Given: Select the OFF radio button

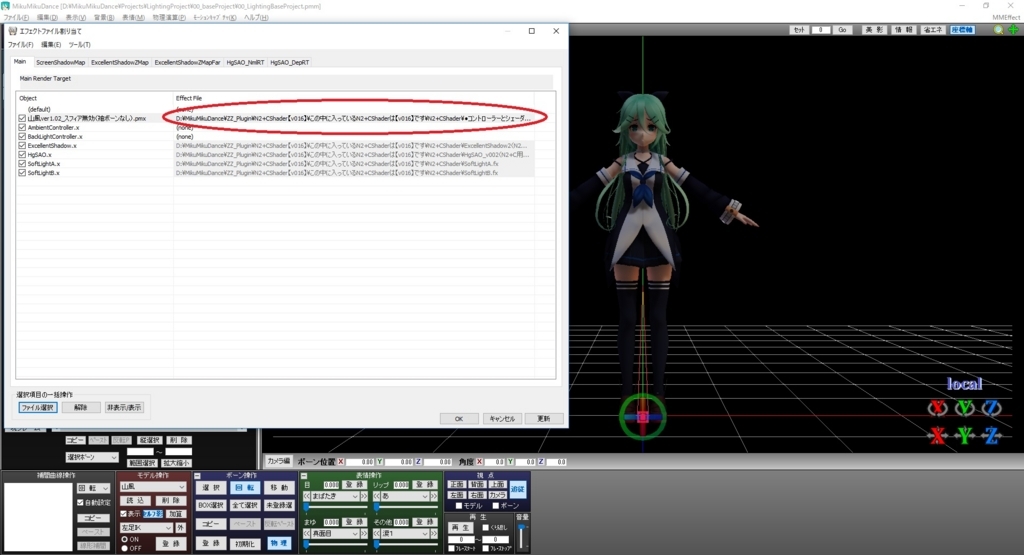Looking at the screenshot, I should [125, 548].
